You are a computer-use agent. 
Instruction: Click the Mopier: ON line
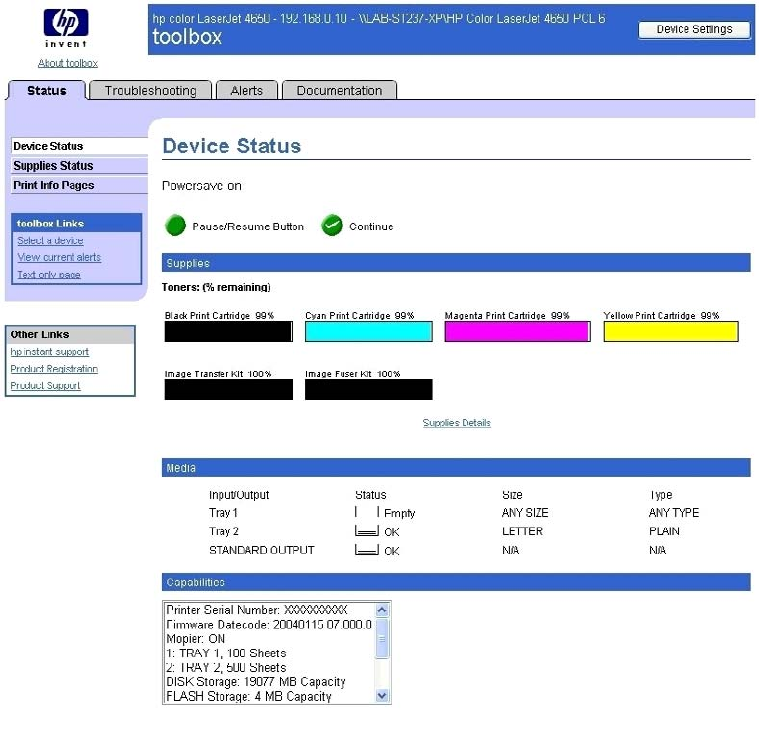point(196,638)
